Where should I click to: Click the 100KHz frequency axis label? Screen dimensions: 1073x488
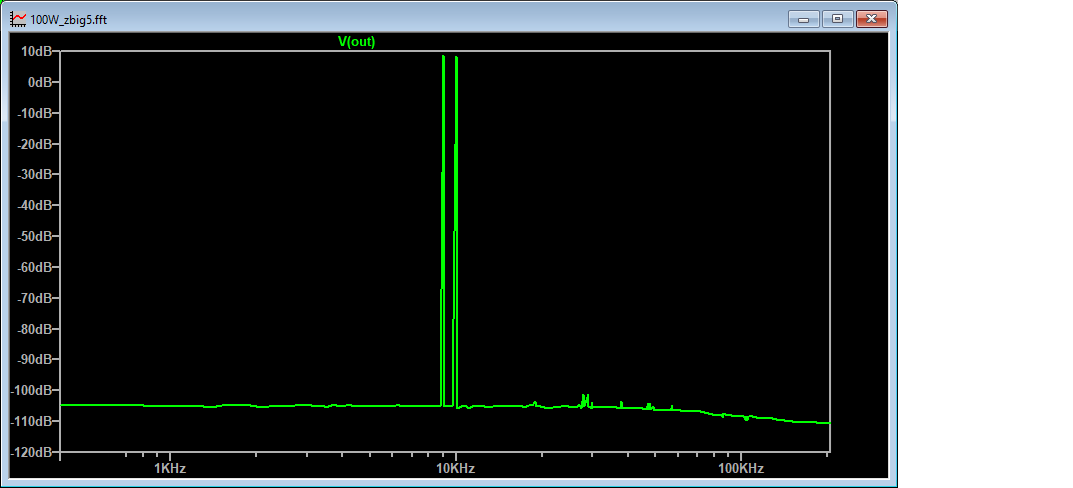point(741,469)
